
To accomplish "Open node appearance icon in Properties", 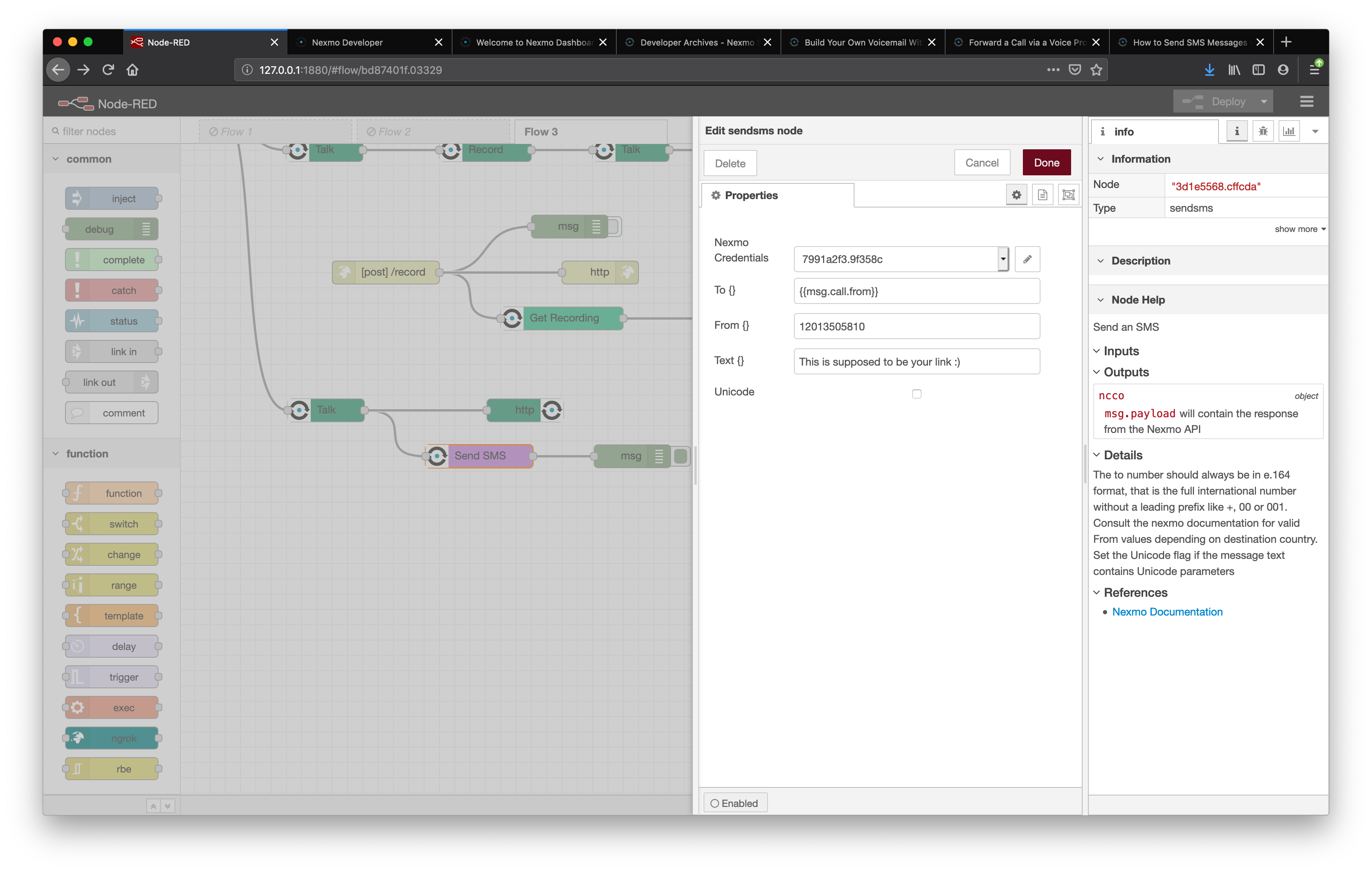I will [1068, 195].
